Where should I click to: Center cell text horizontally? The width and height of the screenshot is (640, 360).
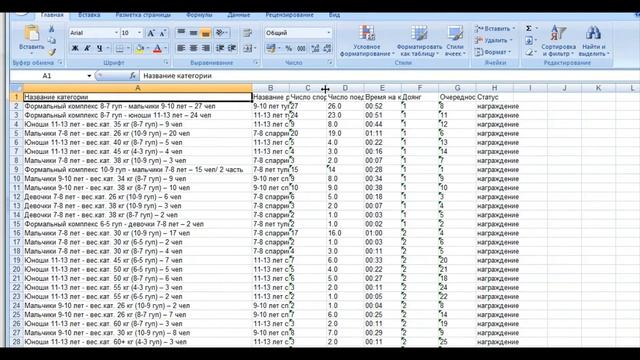click(193, 49)
